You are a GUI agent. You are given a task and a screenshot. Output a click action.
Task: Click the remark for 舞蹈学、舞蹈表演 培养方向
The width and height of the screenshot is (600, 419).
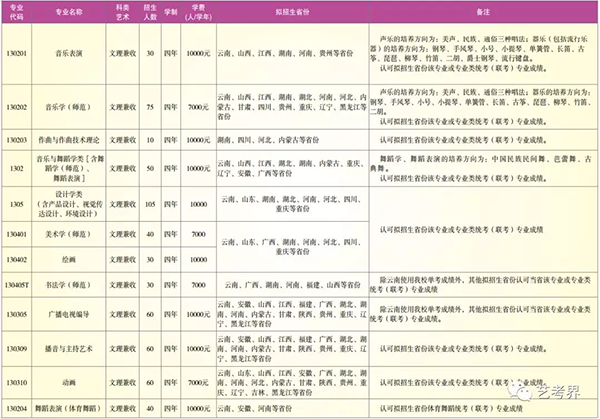[483, 168]
